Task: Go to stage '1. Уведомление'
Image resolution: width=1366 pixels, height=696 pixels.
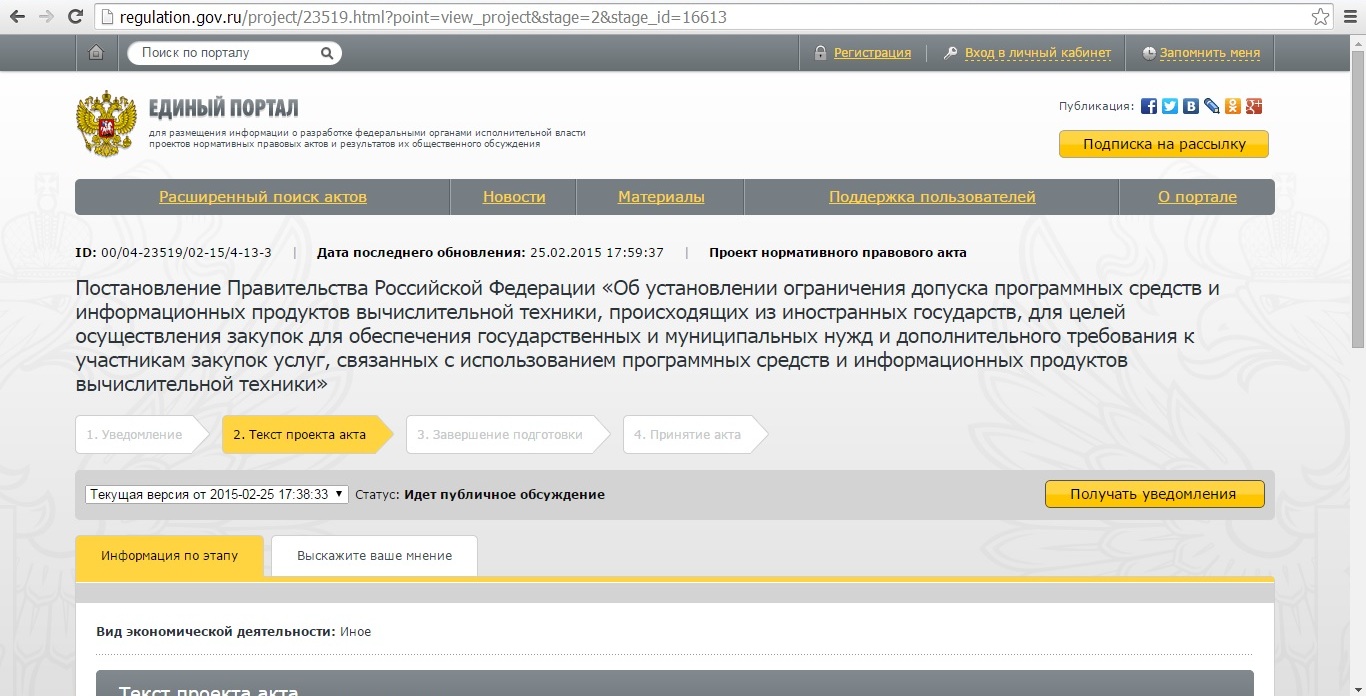Action: click(134, 435)
